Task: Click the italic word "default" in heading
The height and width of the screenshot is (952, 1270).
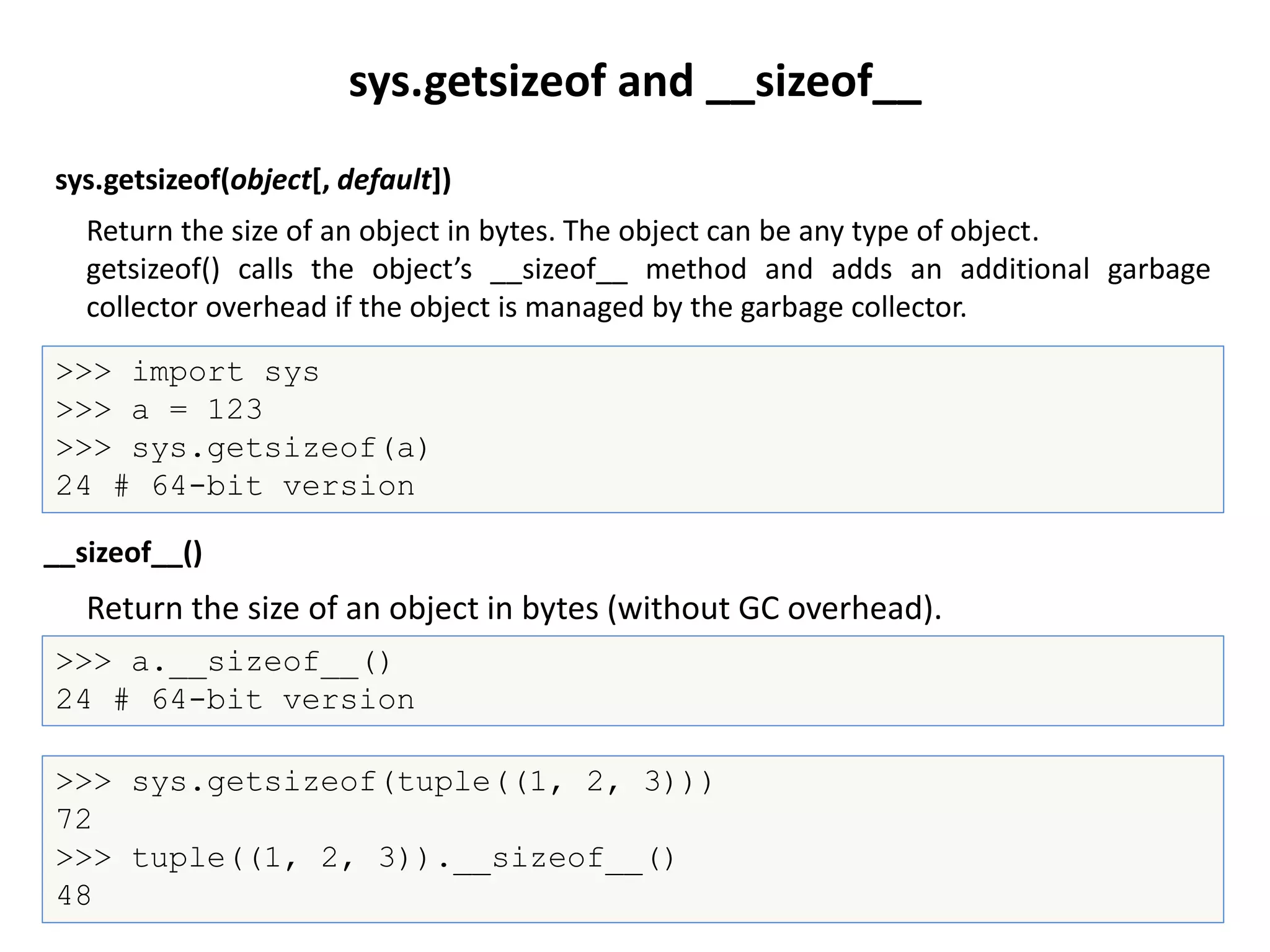Action: tap(384, 180)
